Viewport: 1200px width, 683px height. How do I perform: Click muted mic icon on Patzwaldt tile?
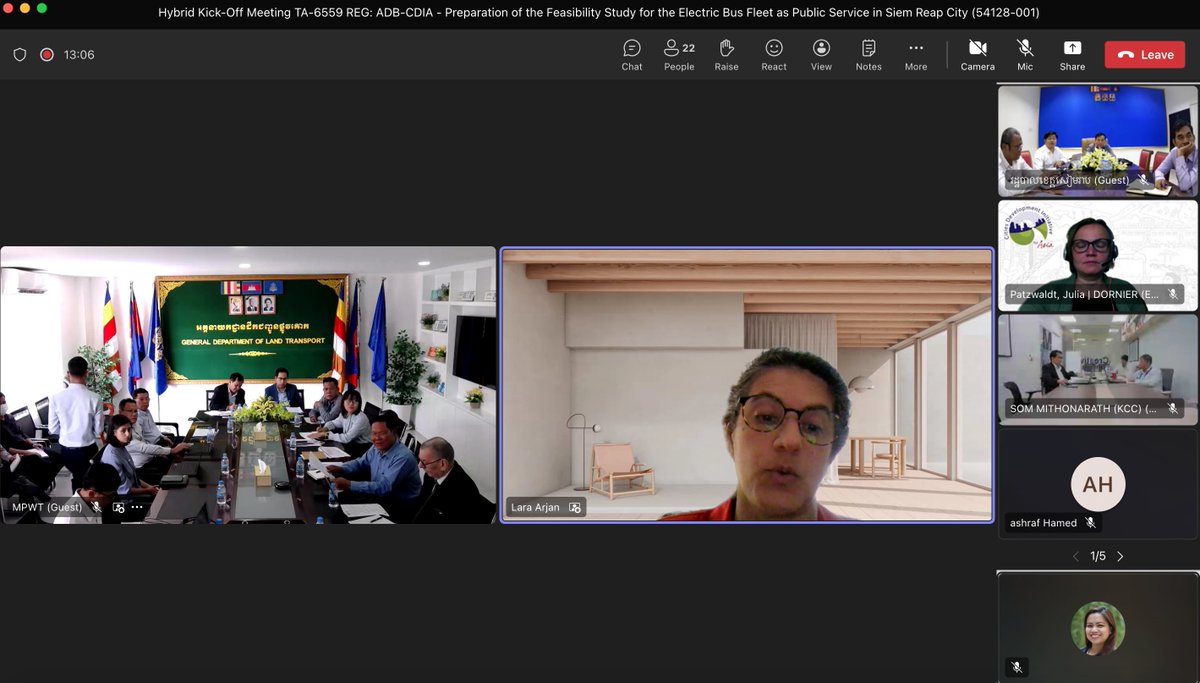point(1172,294)
